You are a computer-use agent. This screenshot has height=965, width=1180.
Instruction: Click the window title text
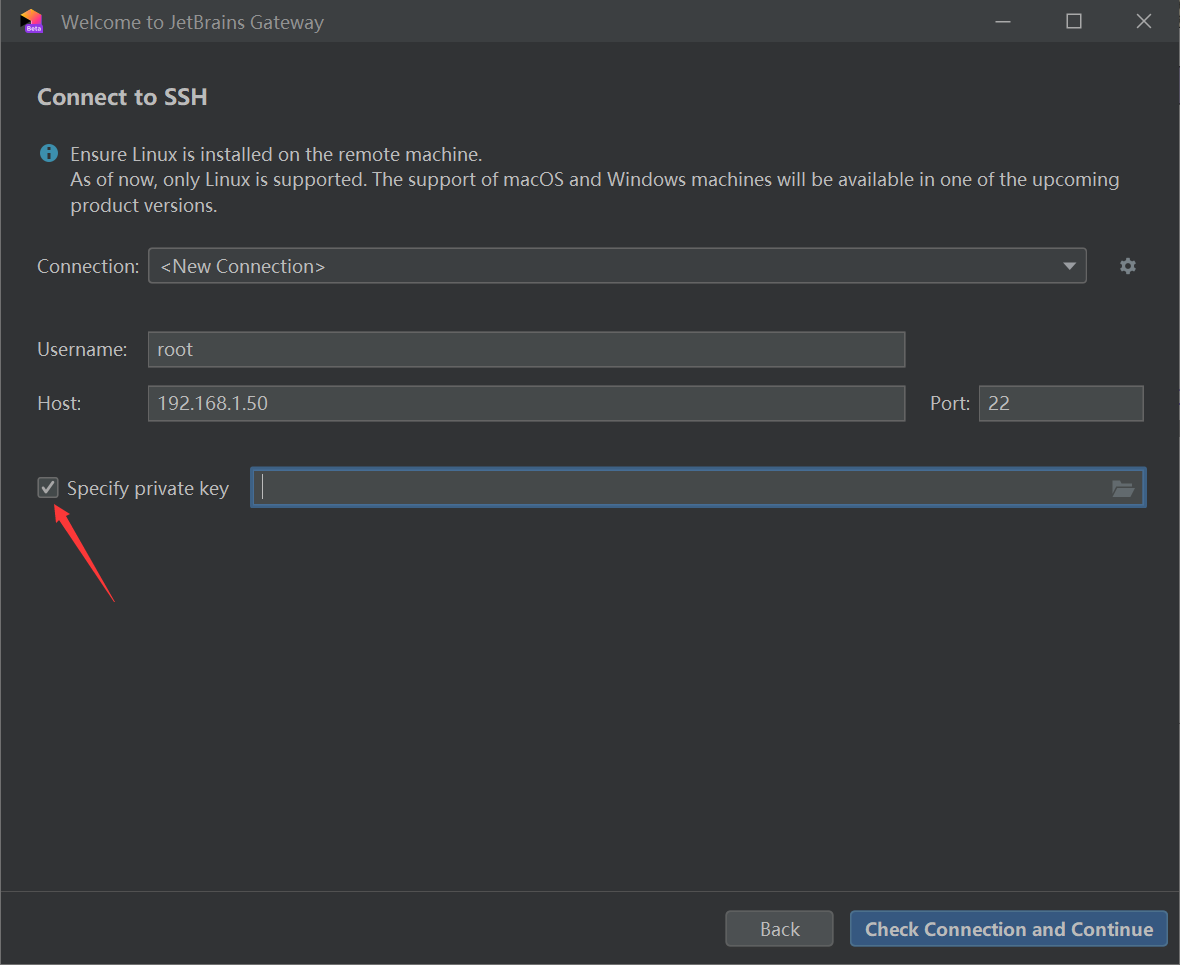coord(193,22)
